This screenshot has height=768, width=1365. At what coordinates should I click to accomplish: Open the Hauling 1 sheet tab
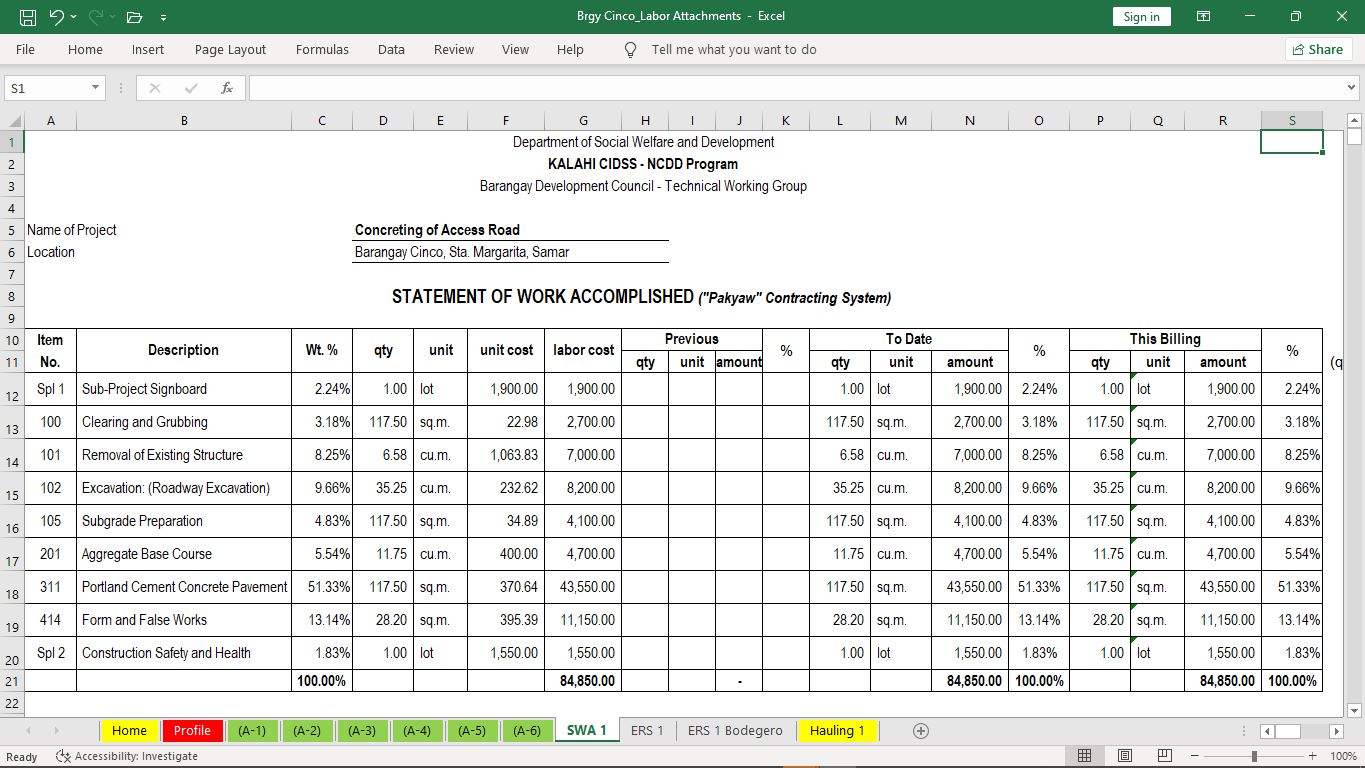click(x=837, y=731)
